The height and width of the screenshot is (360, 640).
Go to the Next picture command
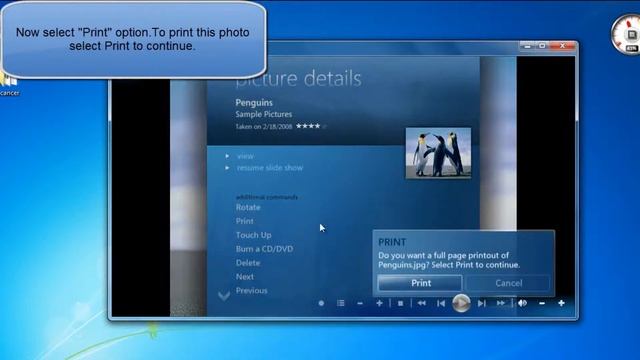click(x=244, y=277)
